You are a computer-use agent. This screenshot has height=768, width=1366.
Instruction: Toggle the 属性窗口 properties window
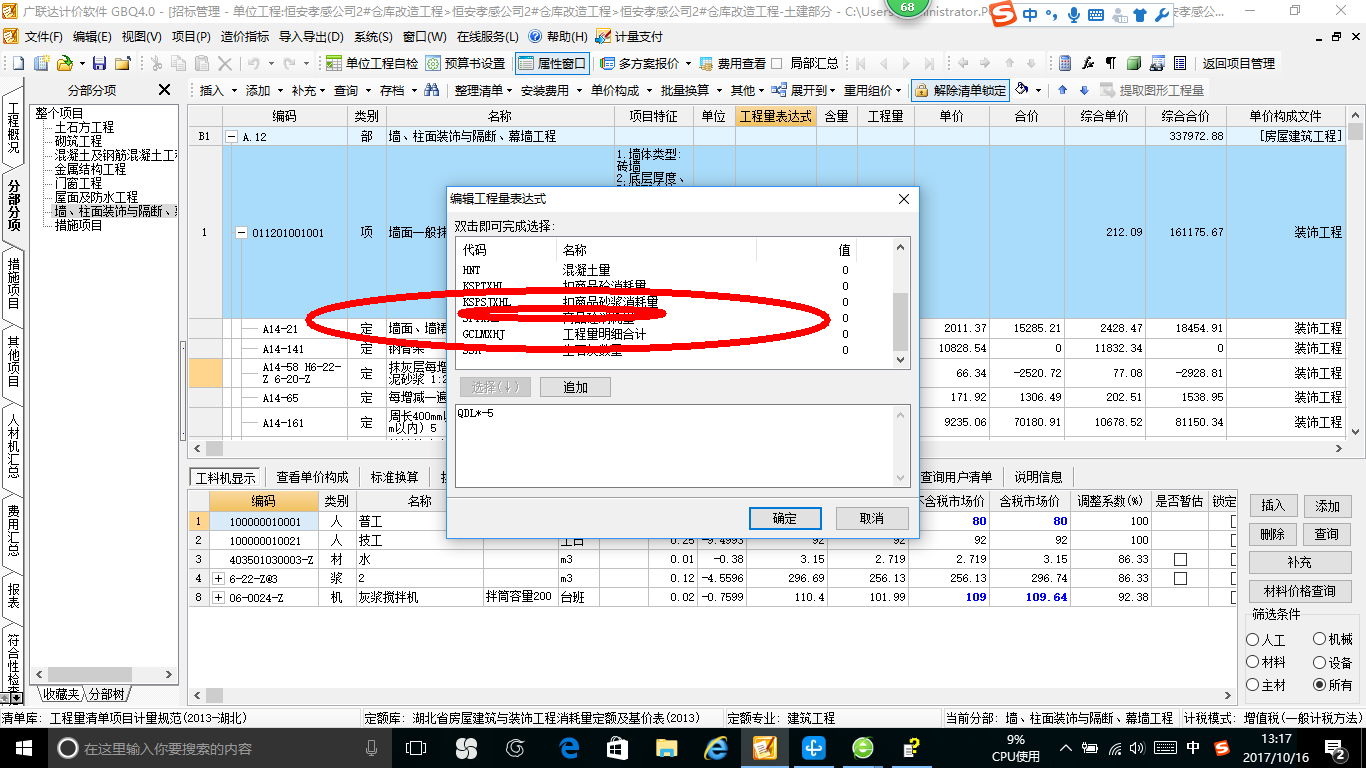553,63
